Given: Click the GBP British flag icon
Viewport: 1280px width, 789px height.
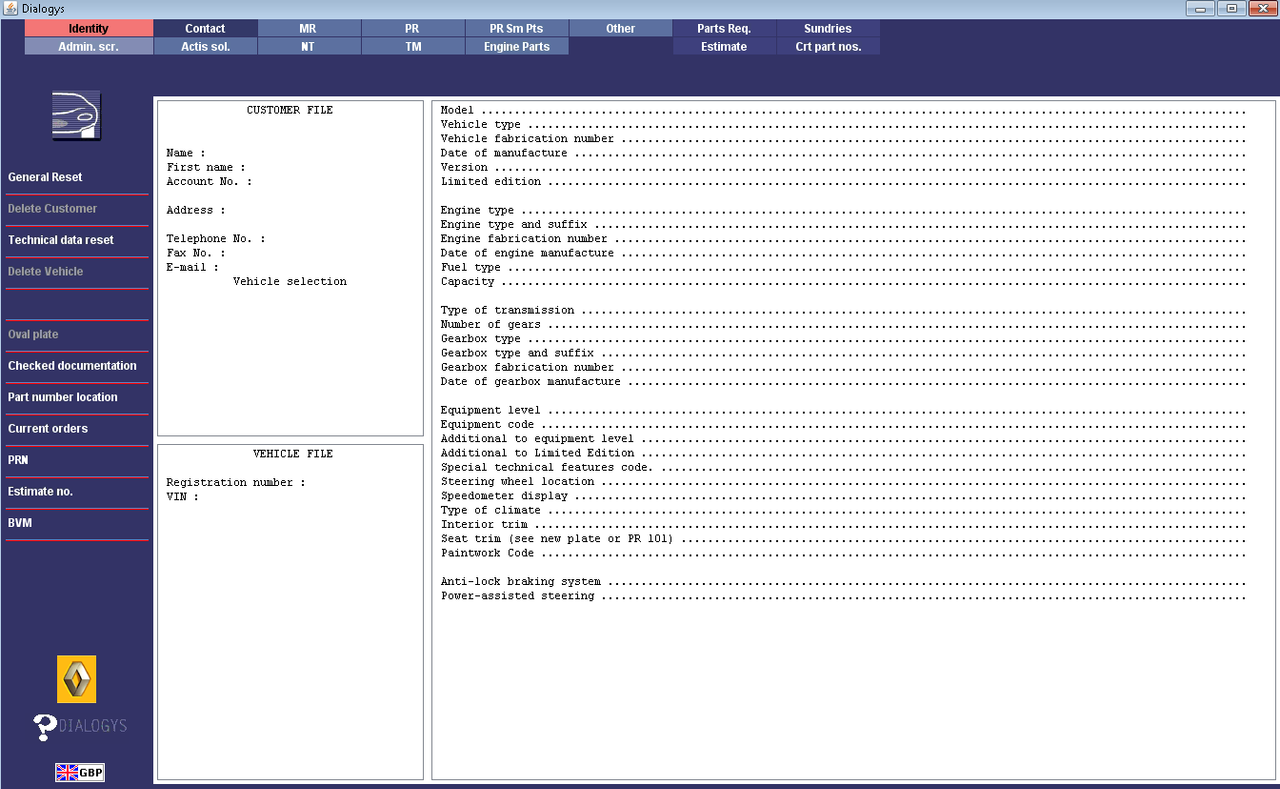Looking at the screenshot, I should point(80,772).
